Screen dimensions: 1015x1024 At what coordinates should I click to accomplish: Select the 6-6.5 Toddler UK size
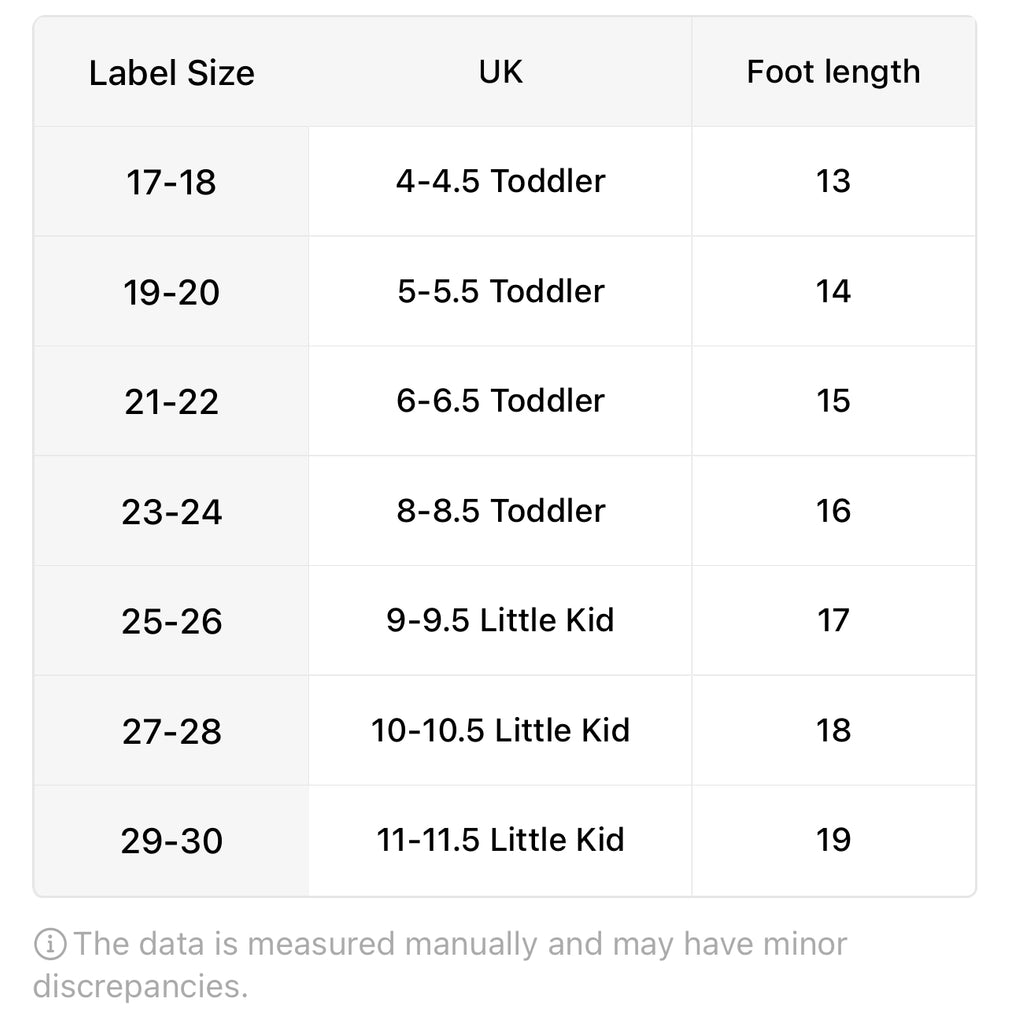point(500,401)
